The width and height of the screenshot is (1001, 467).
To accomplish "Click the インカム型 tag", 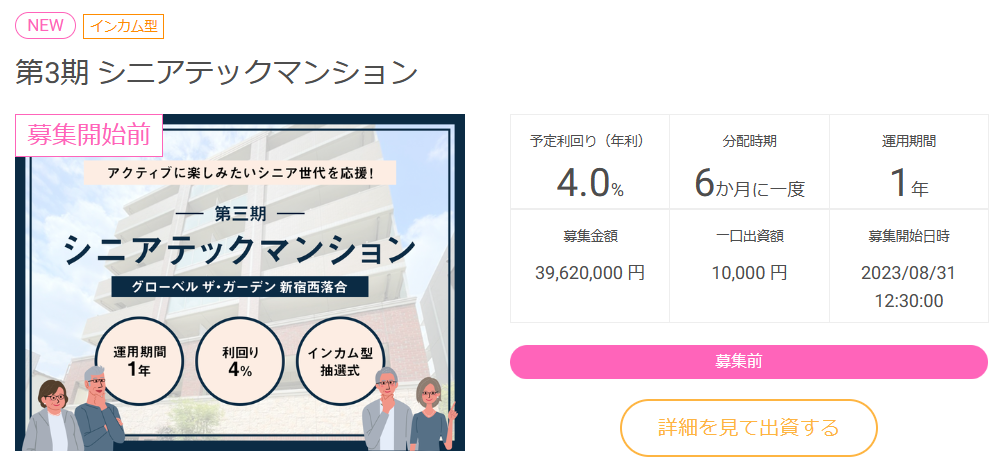I will pos(123,26).
